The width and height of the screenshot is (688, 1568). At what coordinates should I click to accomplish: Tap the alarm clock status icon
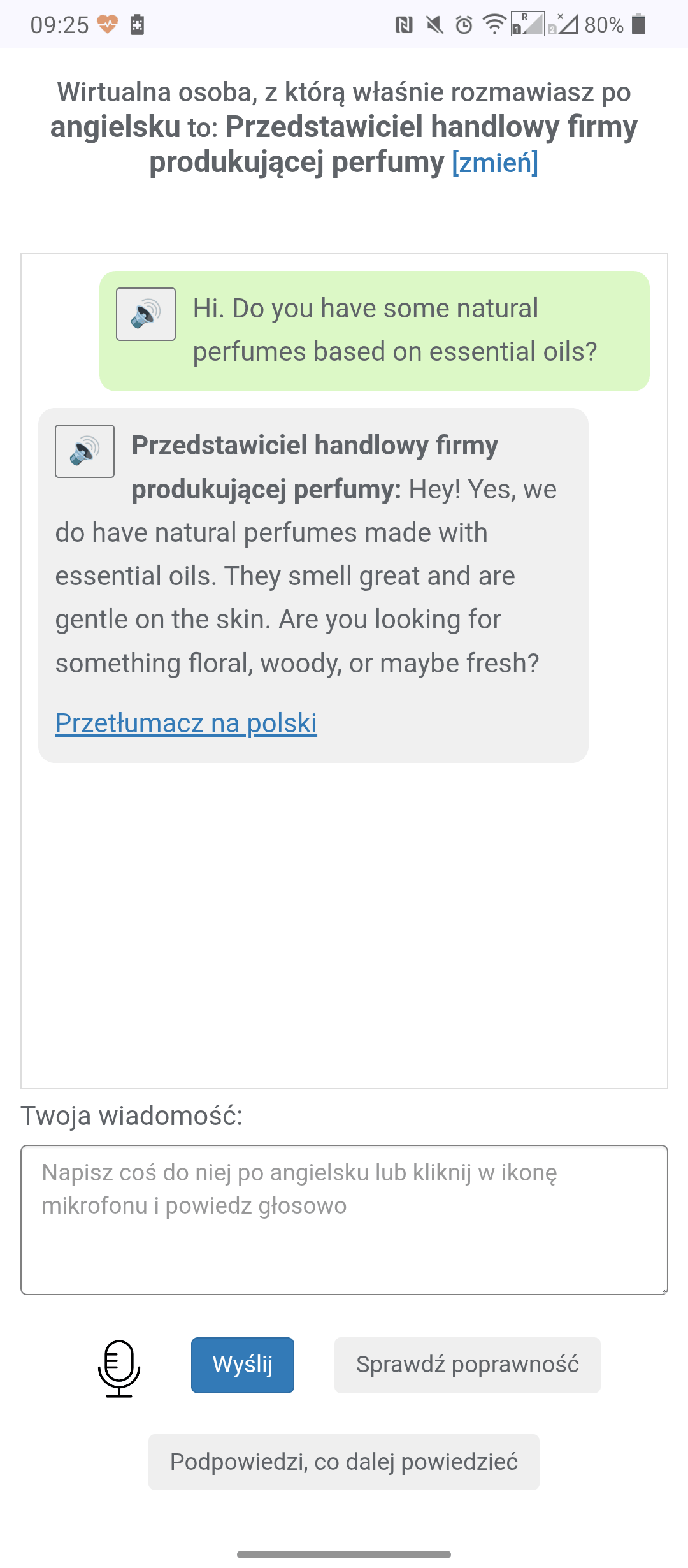(x=464, y=25)
